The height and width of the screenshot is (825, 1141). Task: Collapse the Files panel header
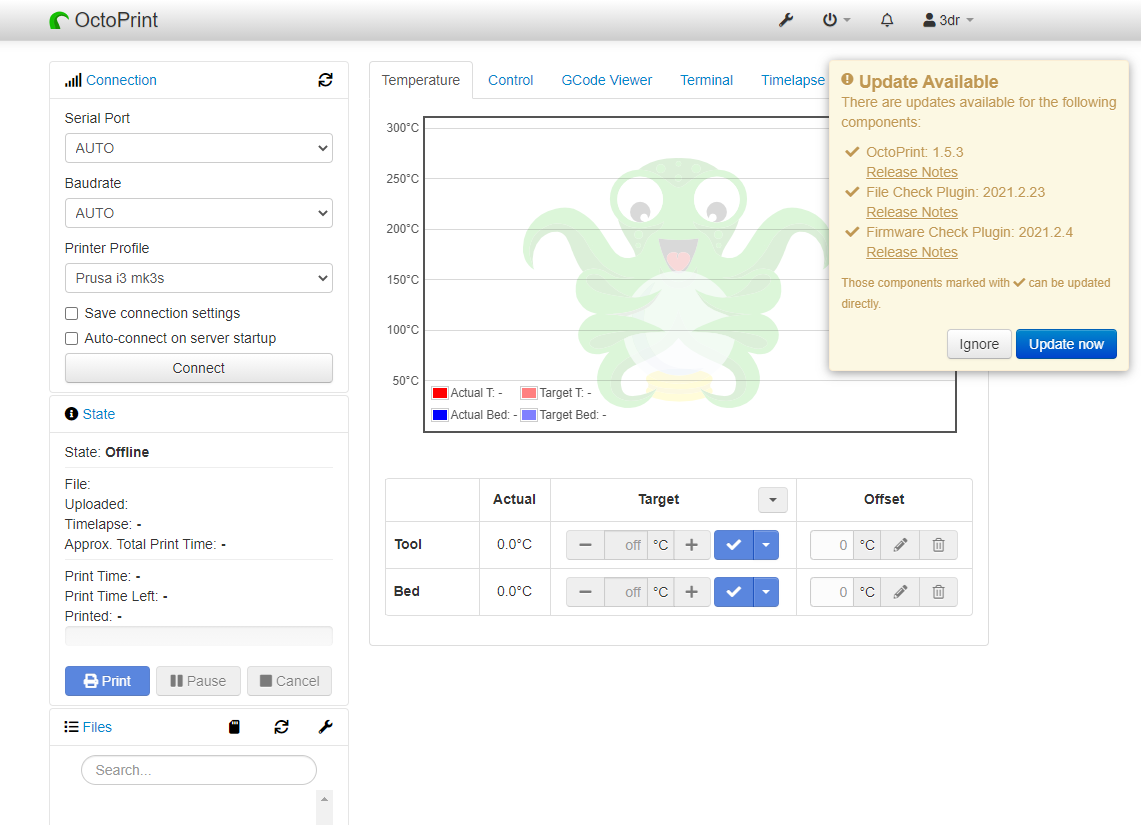(97, 727)
